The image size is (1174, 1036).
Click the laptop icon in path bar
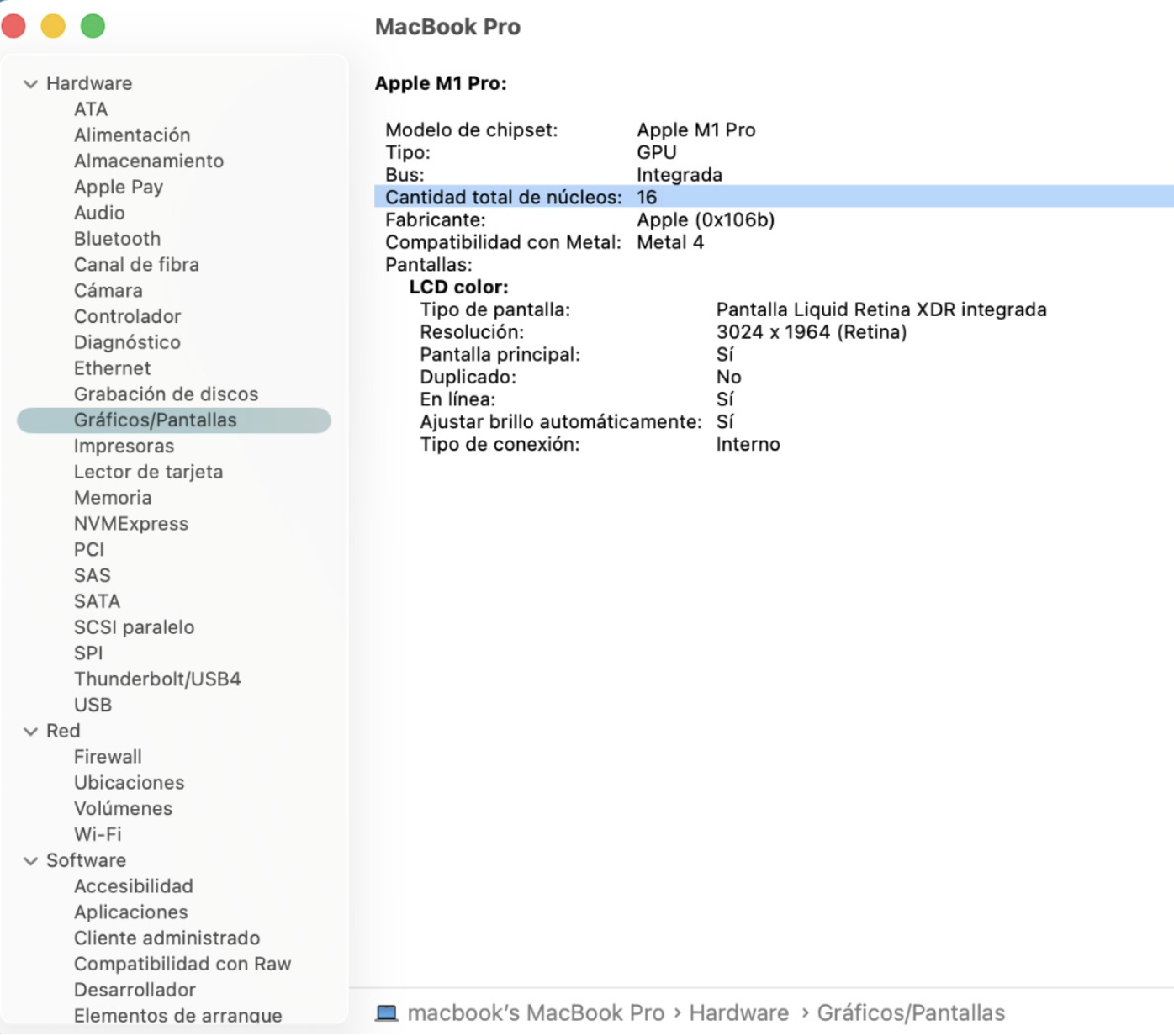[386, 1013]
